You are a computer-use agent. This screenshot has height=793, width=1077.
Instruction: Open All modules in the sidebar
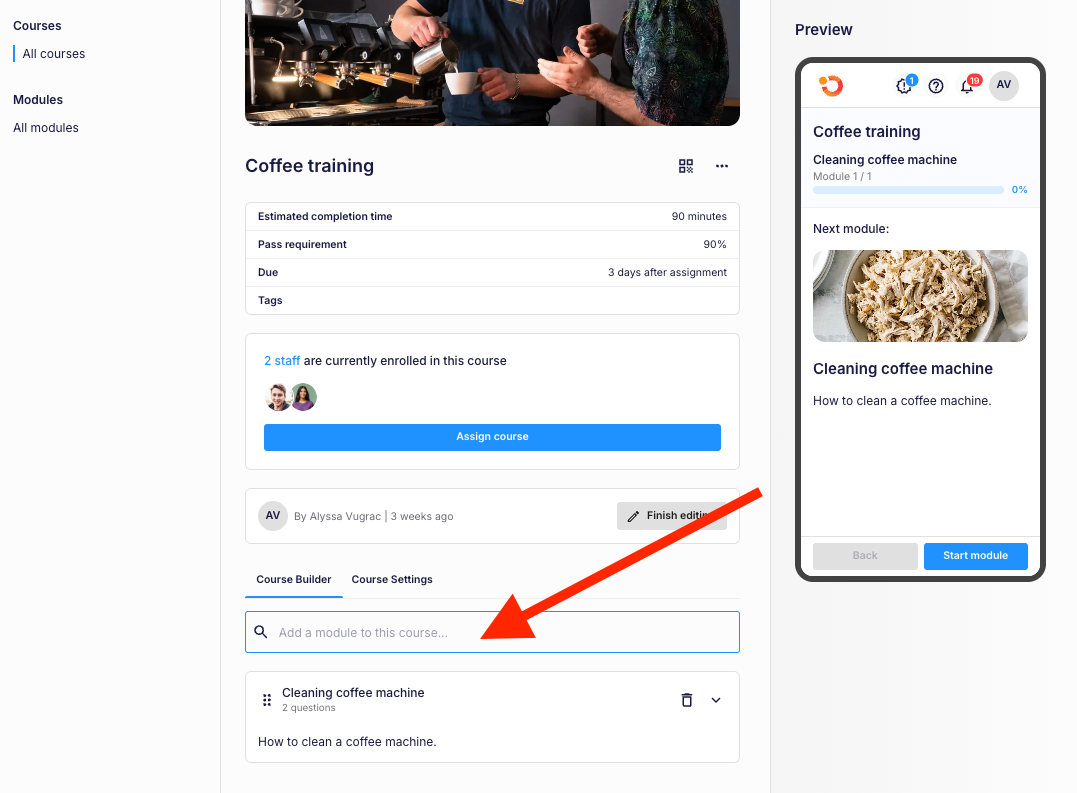click(46, 128)
